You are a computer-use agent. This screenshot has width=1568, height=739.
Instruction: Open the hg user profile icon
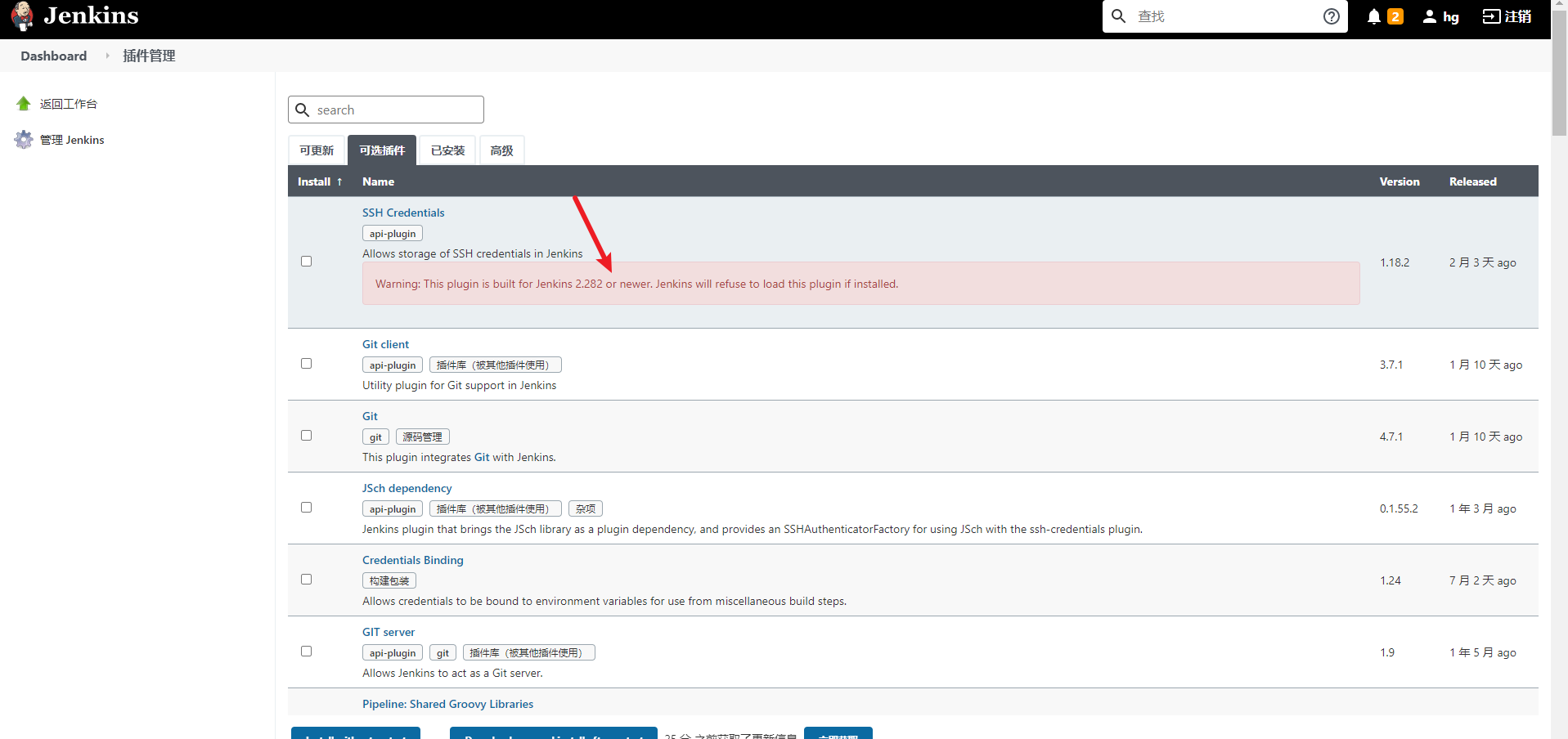1430,16
